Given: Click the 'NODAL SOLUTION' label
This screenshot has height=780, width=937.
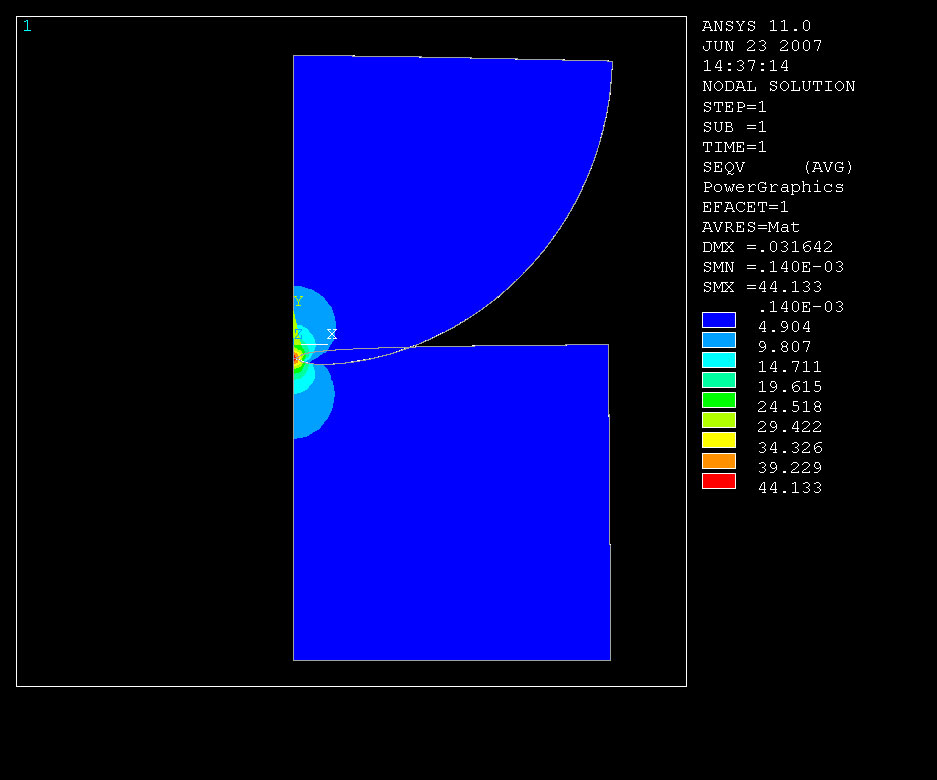Looking at the screenshot, I should pos(779,86).
